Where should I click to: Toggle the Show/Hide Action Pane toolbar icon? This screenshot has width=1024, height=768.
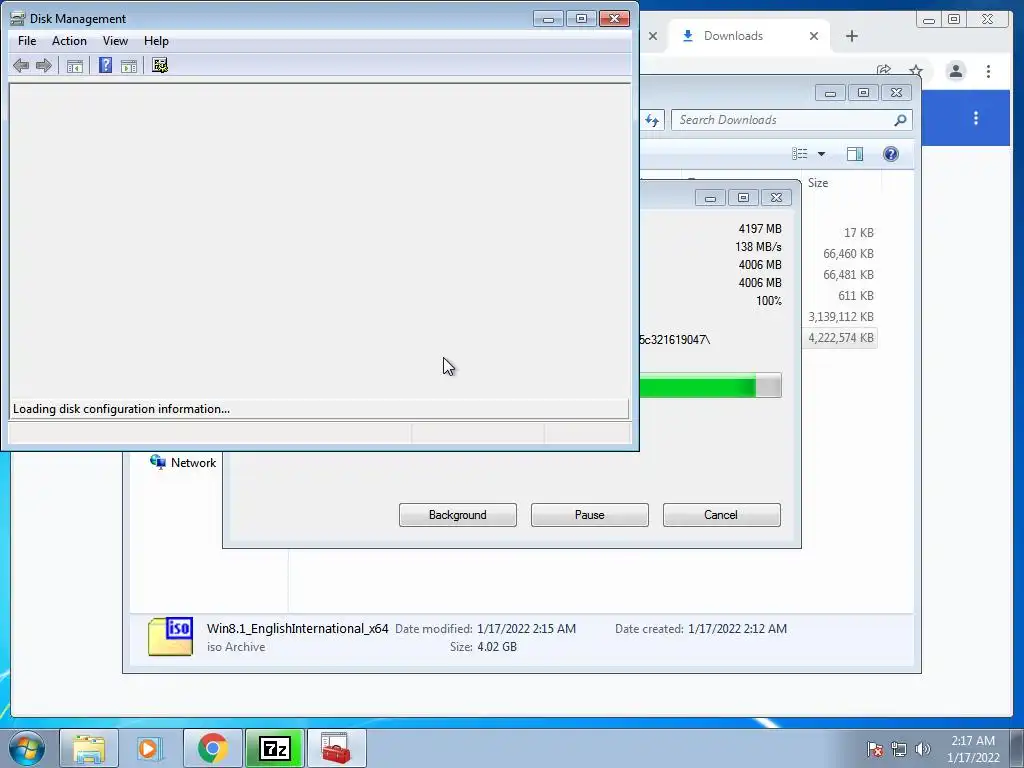tap(129, 65)
